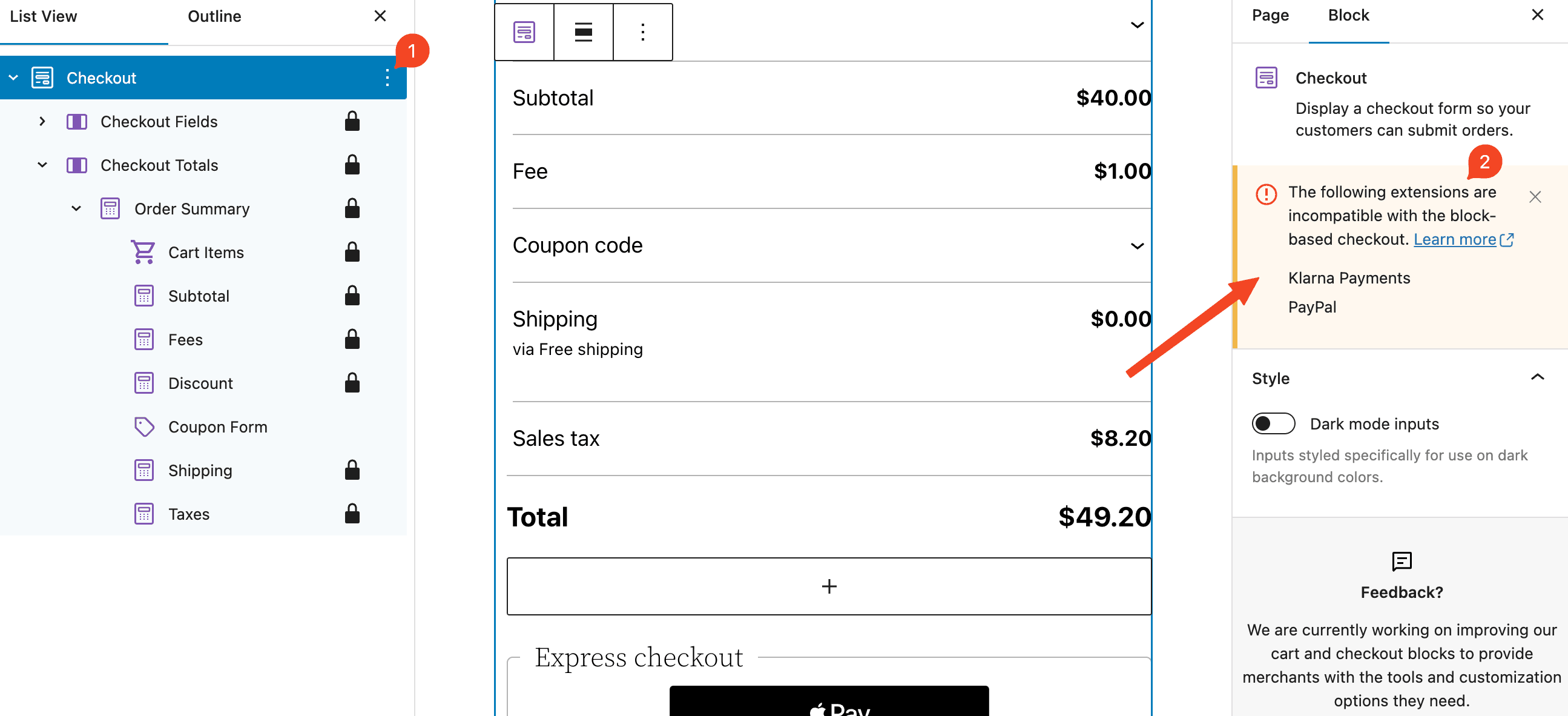
Task: Collapse the Order Summary item
Action: pos(76,208)
